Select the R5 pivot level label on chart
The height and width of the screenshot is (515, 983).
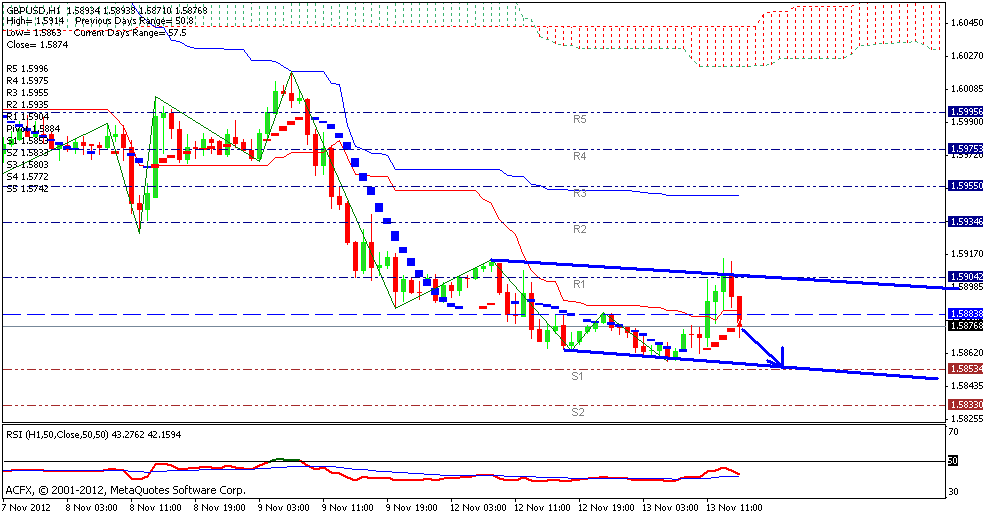580,119
